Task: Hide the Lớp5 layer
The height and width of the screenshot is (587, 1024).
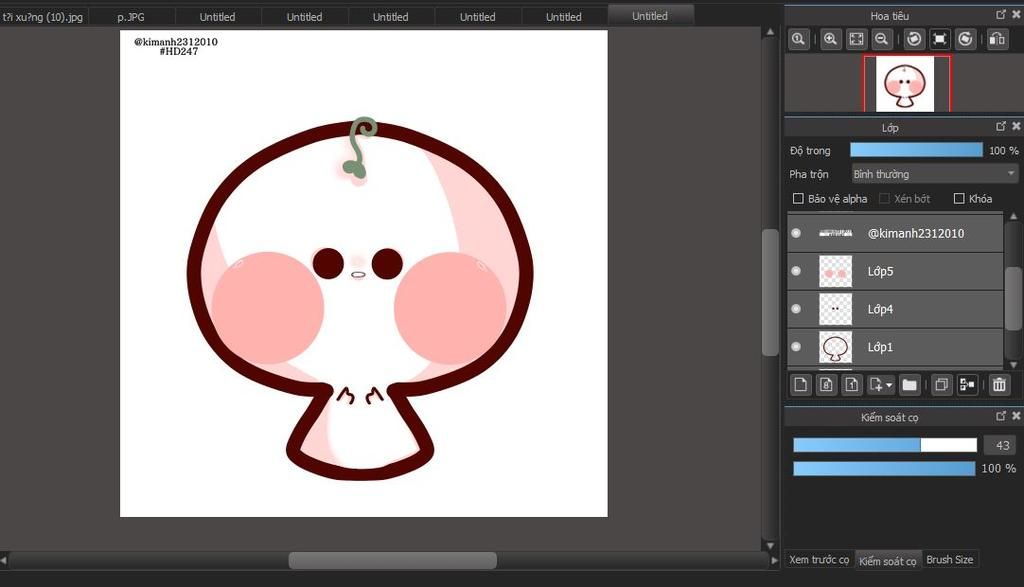Action: click(796, 271)
